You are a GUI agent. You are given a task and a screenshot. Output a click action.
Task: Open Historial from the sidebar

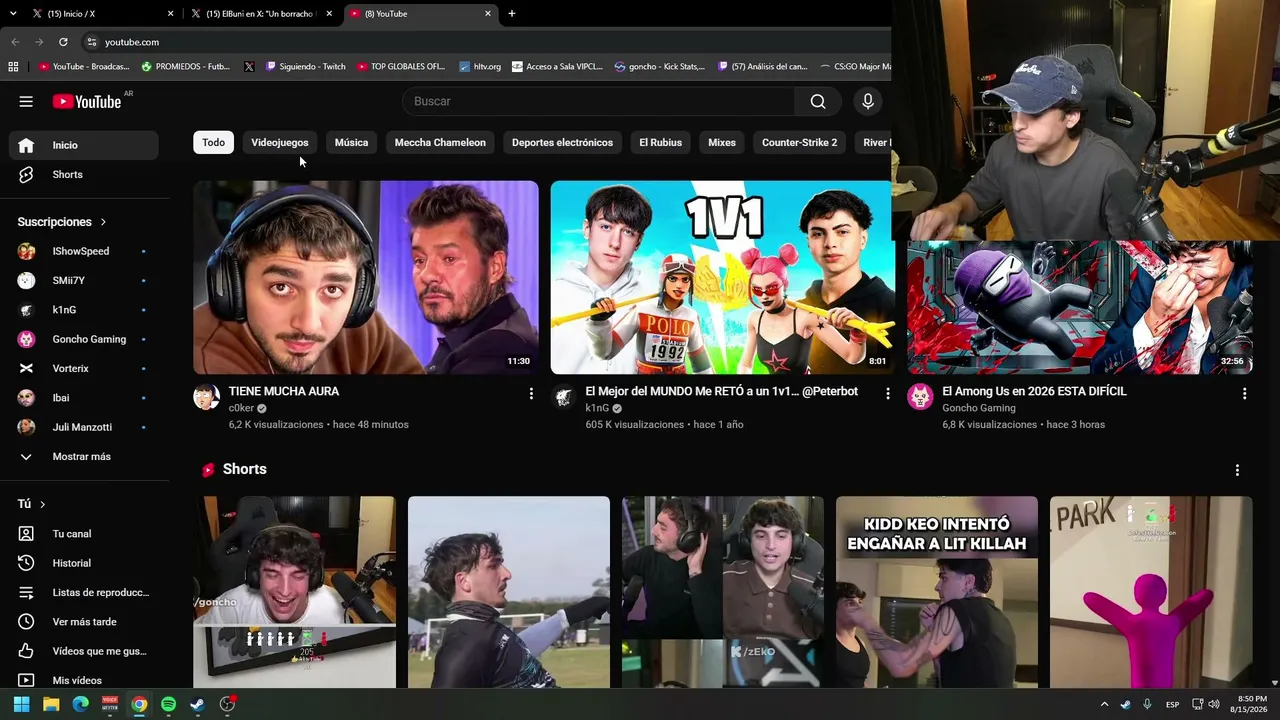tap(84, 563)
